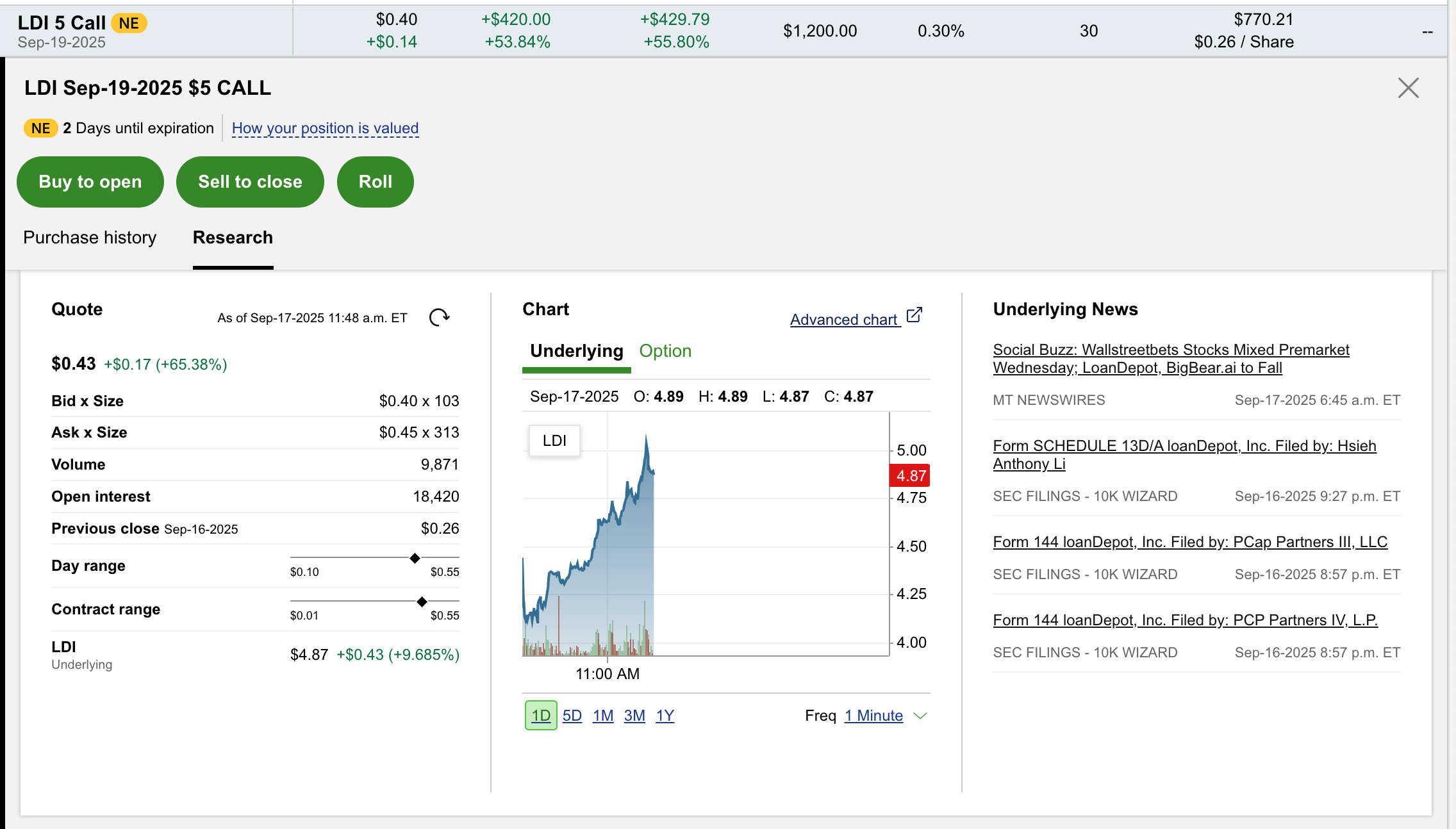1456x829 pixels.
Task: Open Form 144 PCap Partners III filing
Action: tap(1190, 542)
